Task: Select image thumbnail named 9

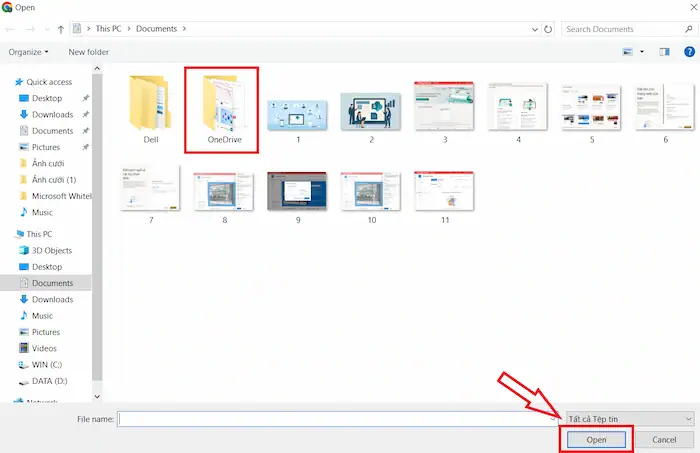Action: 298,195
